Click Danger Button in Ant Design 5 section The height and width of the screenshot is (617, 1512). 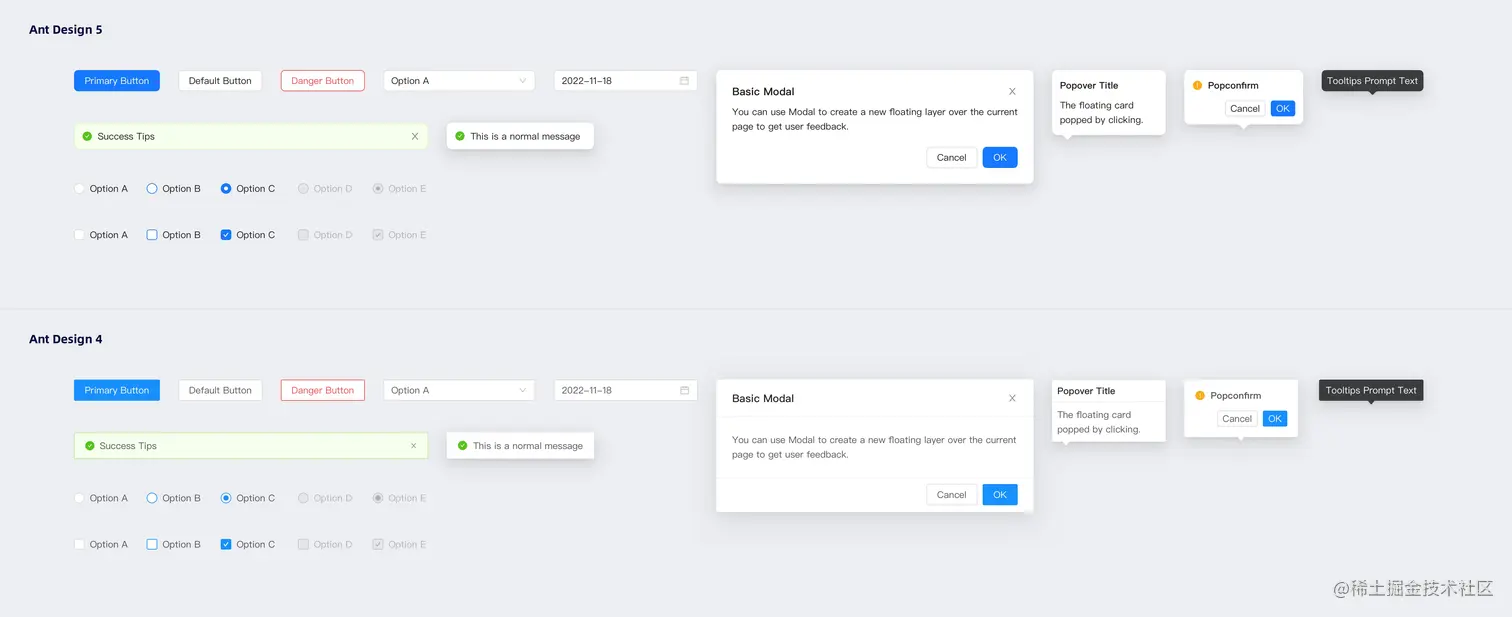pos(322,81)
